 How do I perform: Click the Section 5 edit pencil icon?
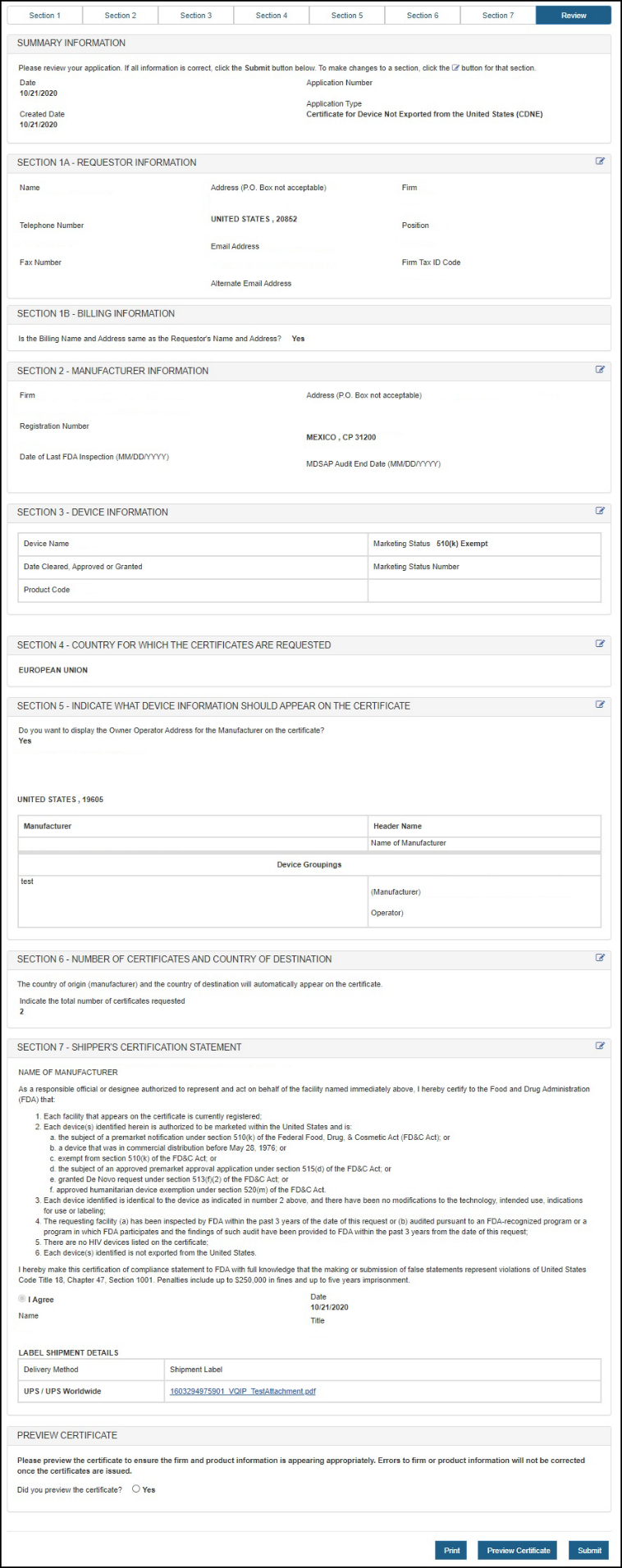[x=600, y=704]
